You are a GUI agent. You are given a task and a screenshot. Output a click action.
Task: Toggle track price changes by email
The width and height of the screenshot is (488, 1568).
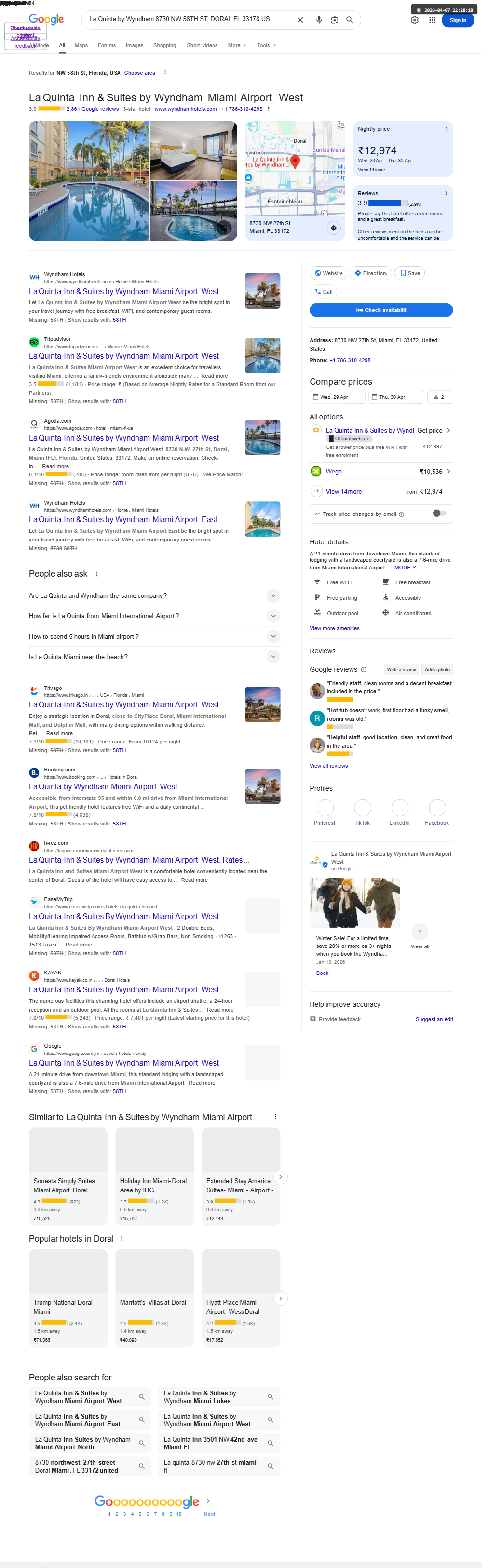tap(439, 513)
